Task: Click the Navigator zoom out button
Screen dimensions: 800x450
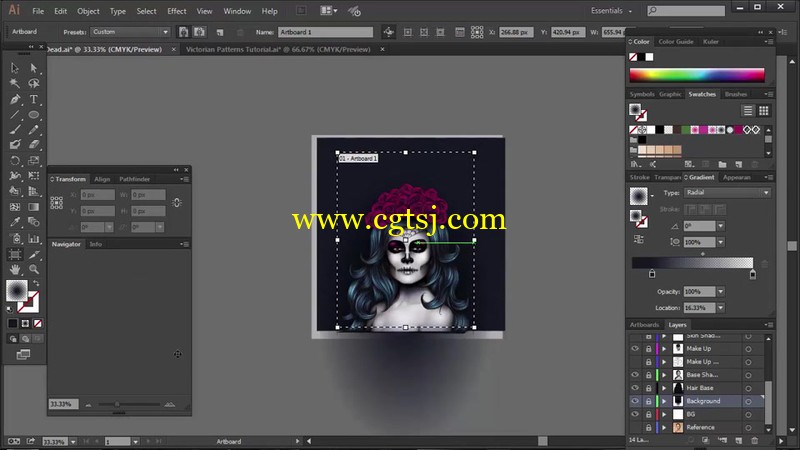Action: [88, 405]
